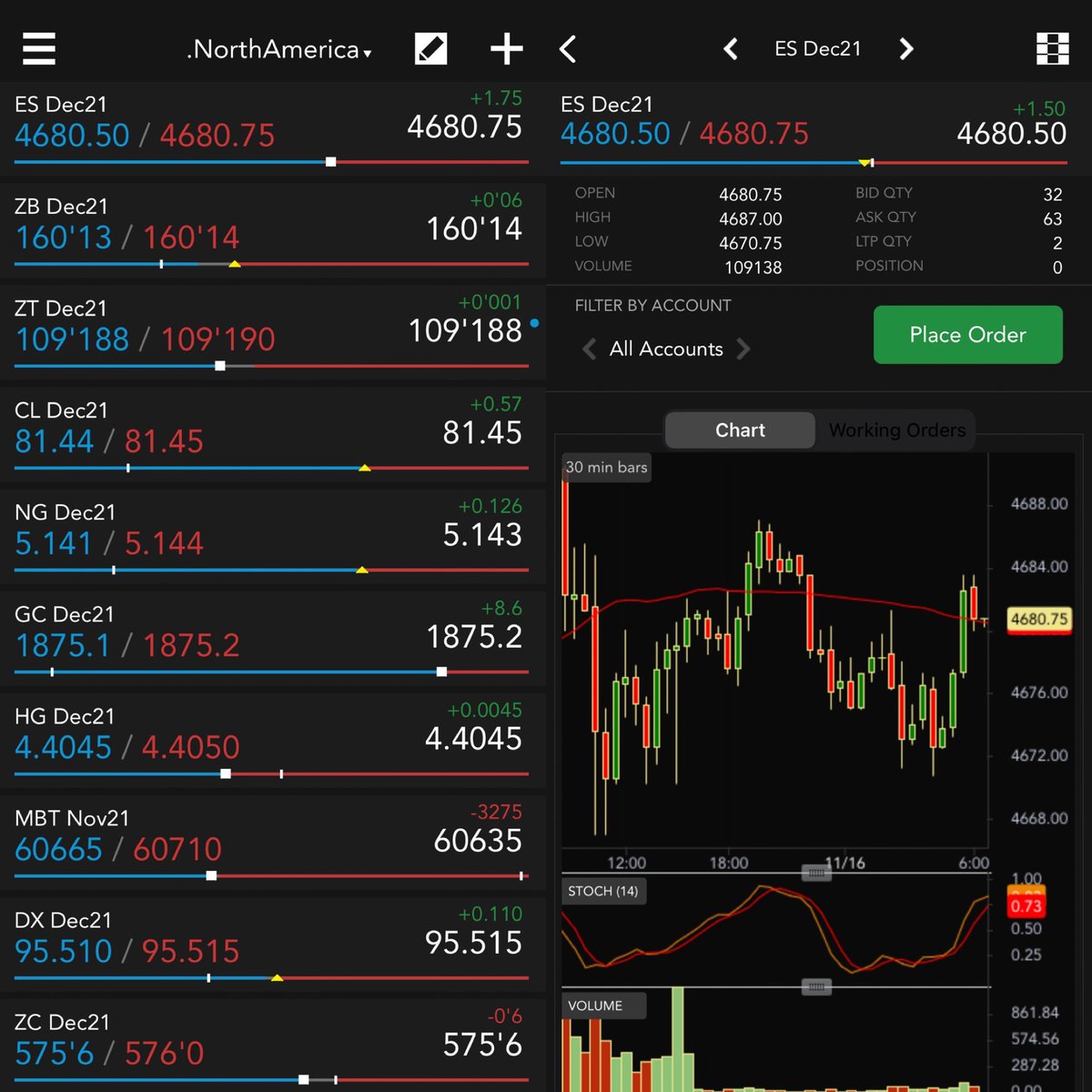
Task: Tap the 1875.2 ask price for GC
Action: tap(191, 645)
